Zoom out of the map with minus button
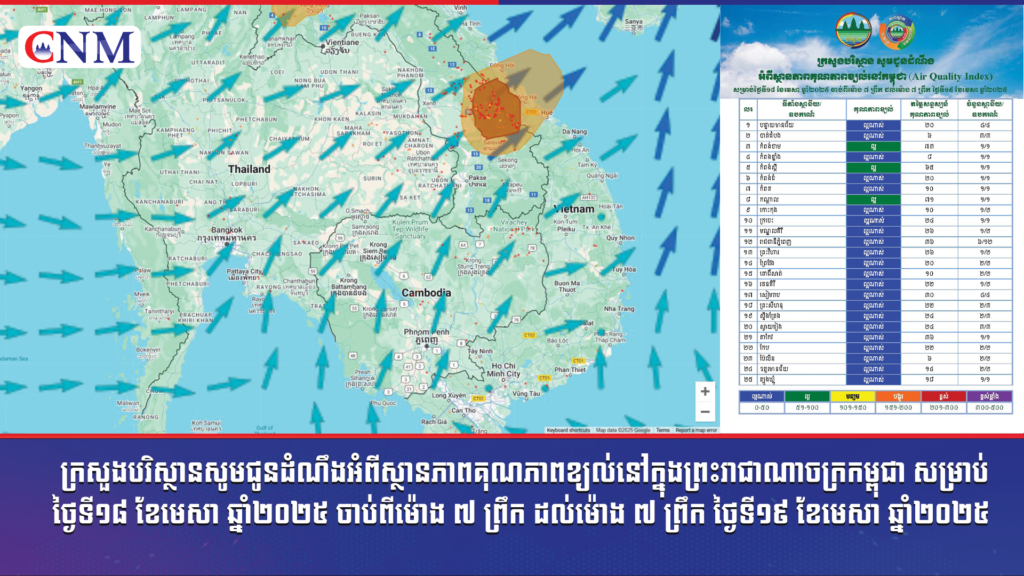 click(x=705, y=412)
